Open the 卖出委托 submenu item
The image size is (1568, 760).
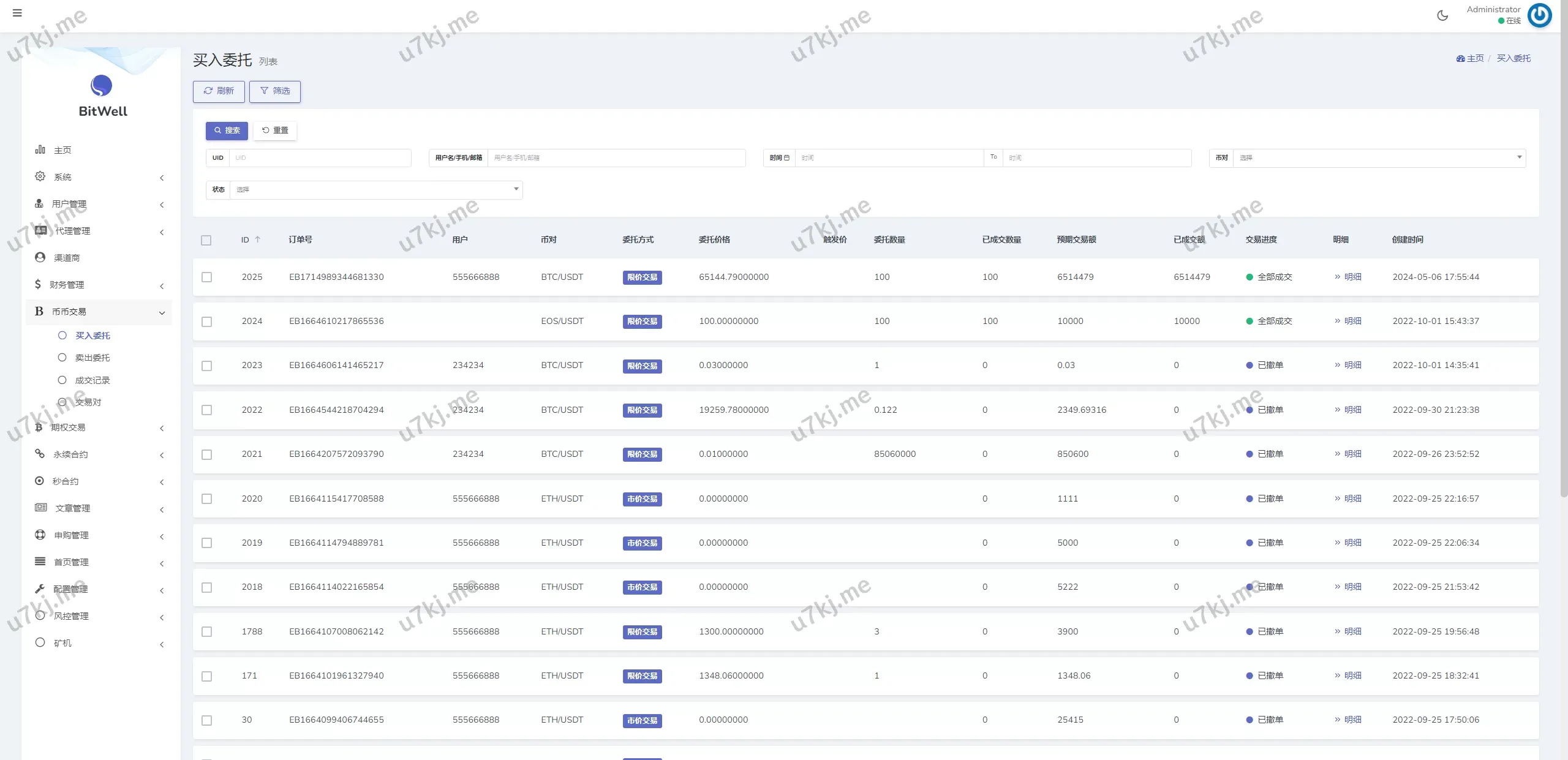coord(92,358)
